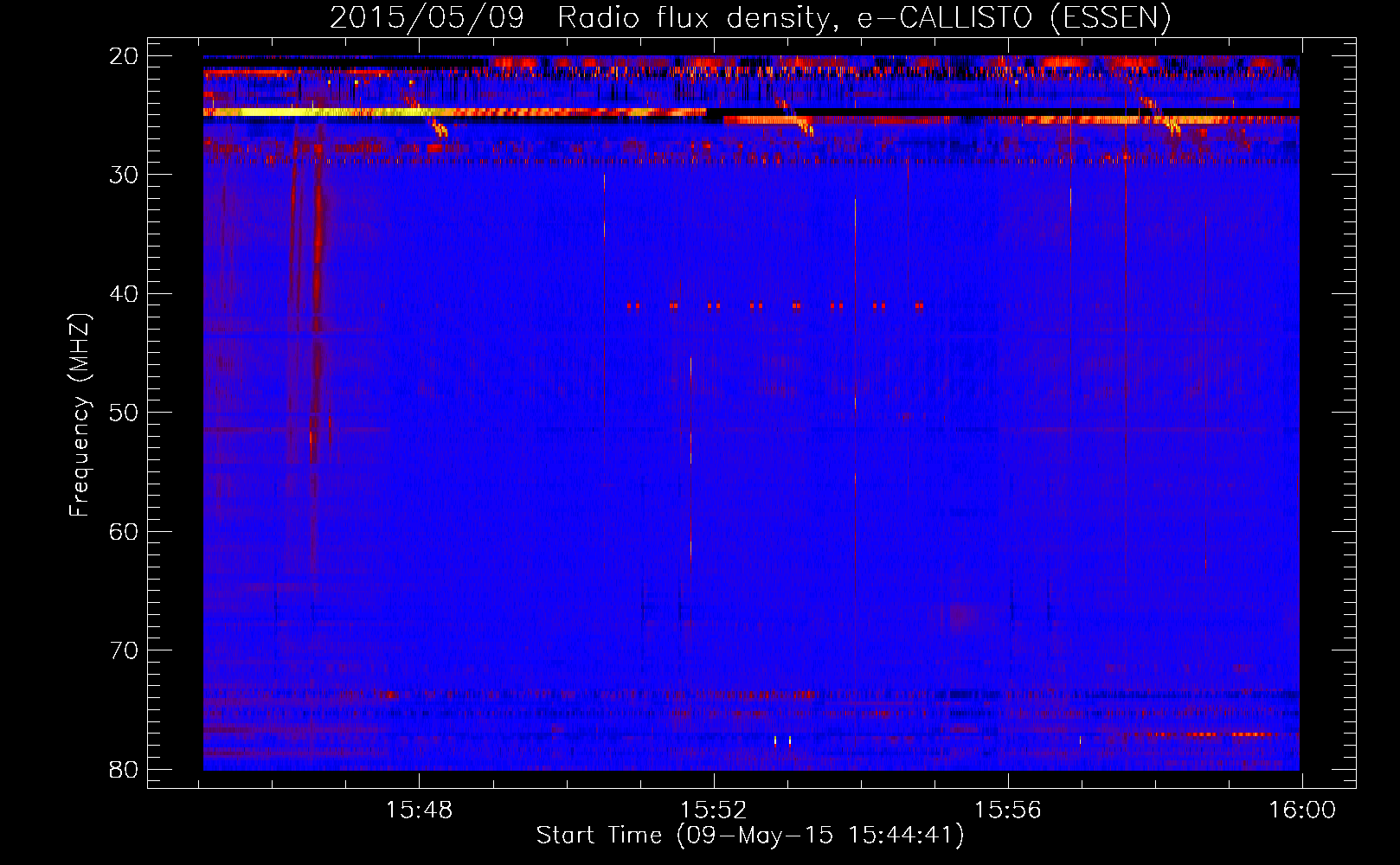The width and height of the screenshot is (1400, 865).
Task: Click the 30 frequency tick label
Action: pyautogui.click(x=125, y=175)
